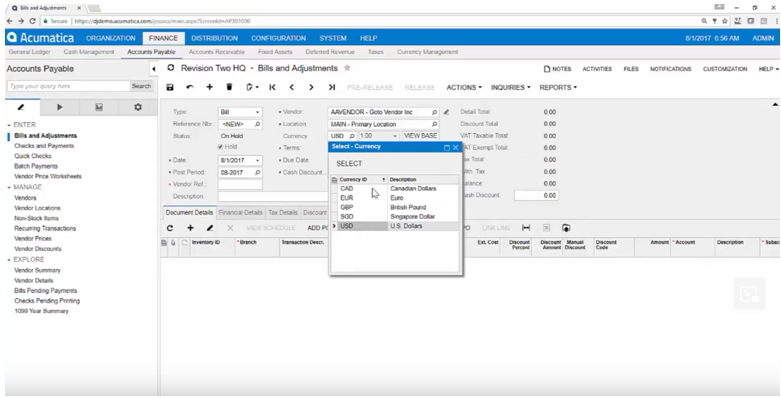Open the SYSTEM module
Screen dimensions: 781x398
tap(333, 38)
